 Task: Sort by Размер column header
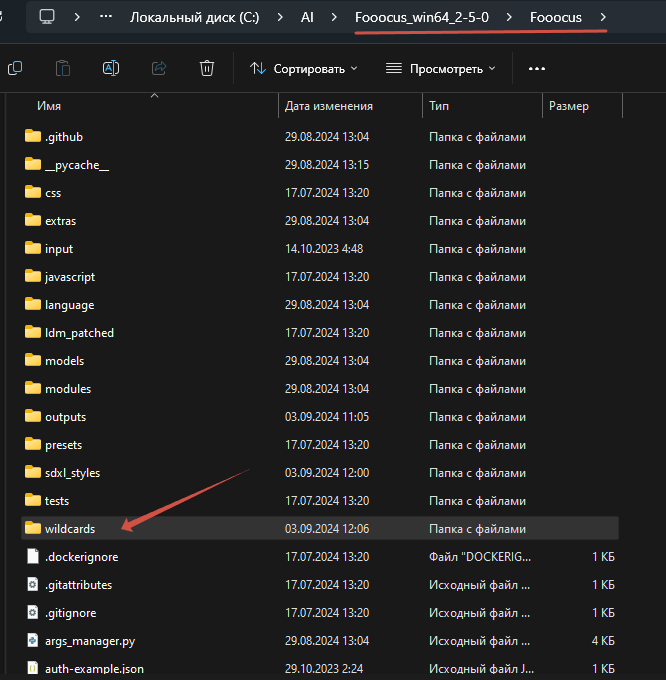[569, 106]
